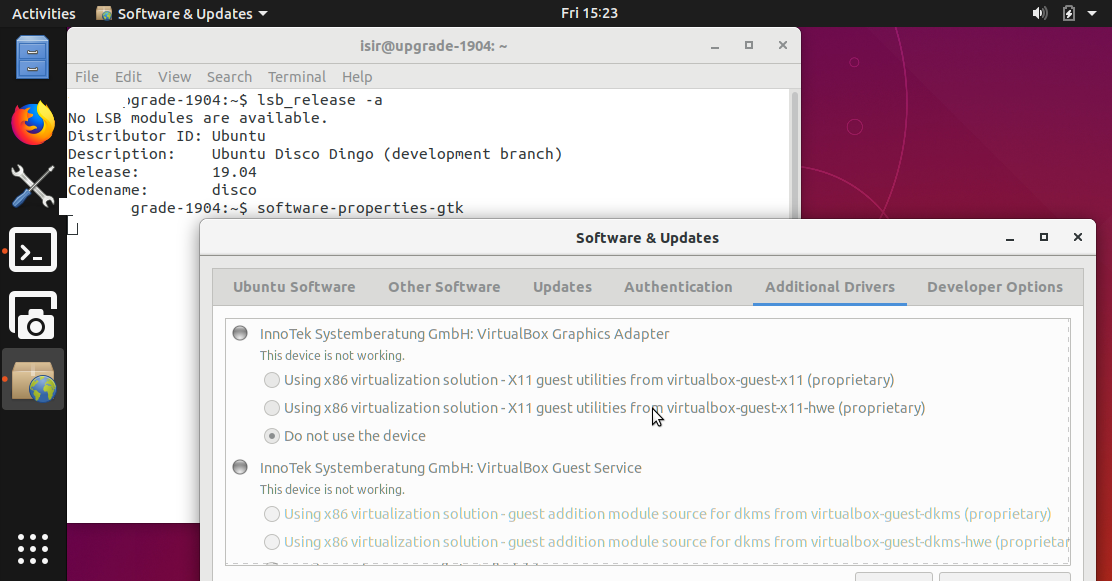Image resolution: width=1112 pixels, height=581 pixels.
Task: Switch to Terminal dock icon
Action: tap(33, 250)
